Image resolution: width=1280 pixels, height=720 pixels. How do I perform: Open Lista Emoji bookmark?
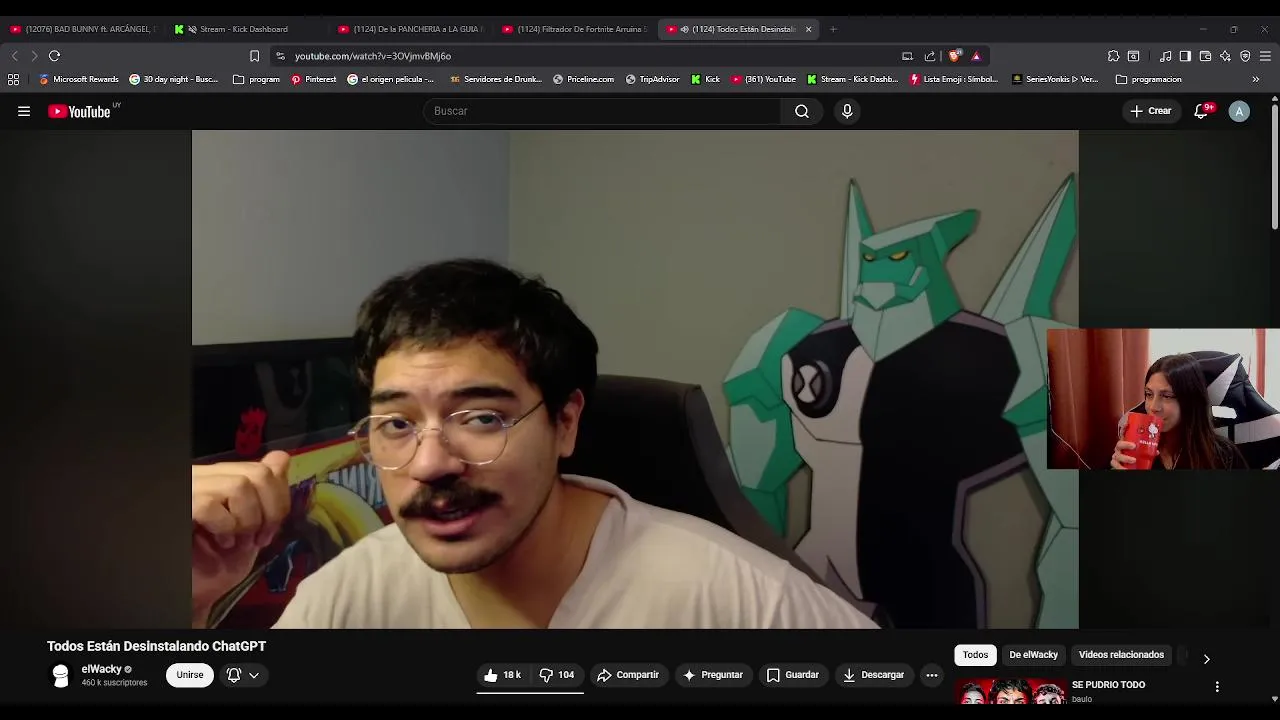pos(954,79)
